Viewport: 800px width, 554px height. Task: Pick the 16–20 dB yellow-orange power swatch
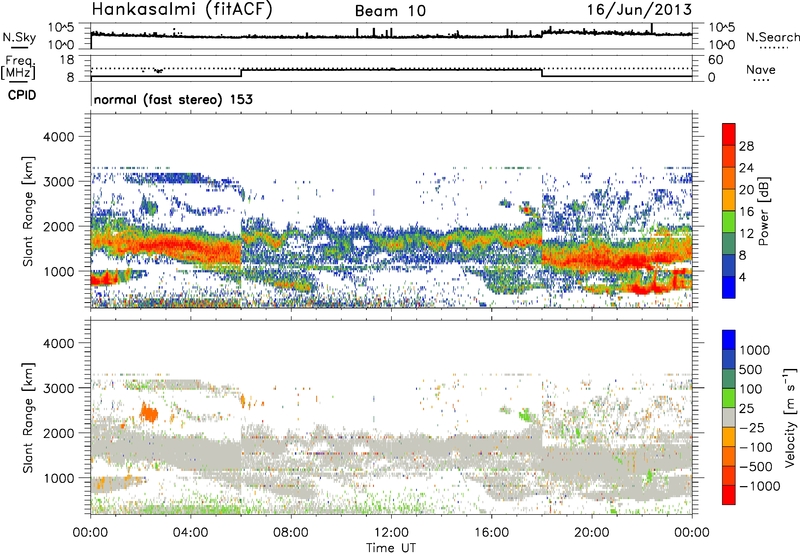click(729, 199)
